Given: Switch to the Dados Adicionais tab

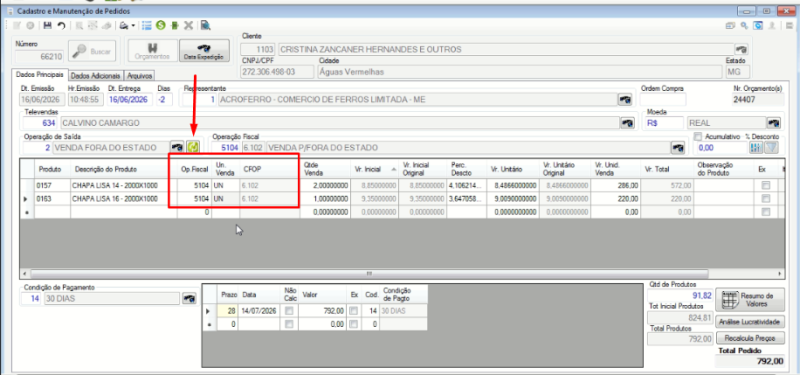Looking at the screenshot, I should click(x=95, y=76).
